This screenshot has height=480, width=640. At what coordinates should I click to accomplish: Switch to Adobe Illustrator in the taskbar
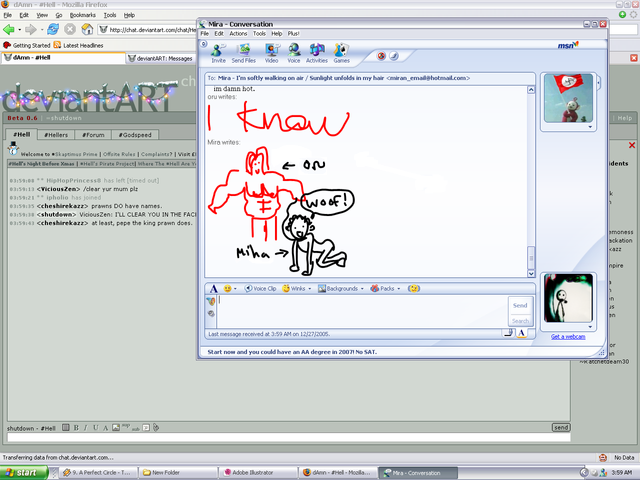258,473
